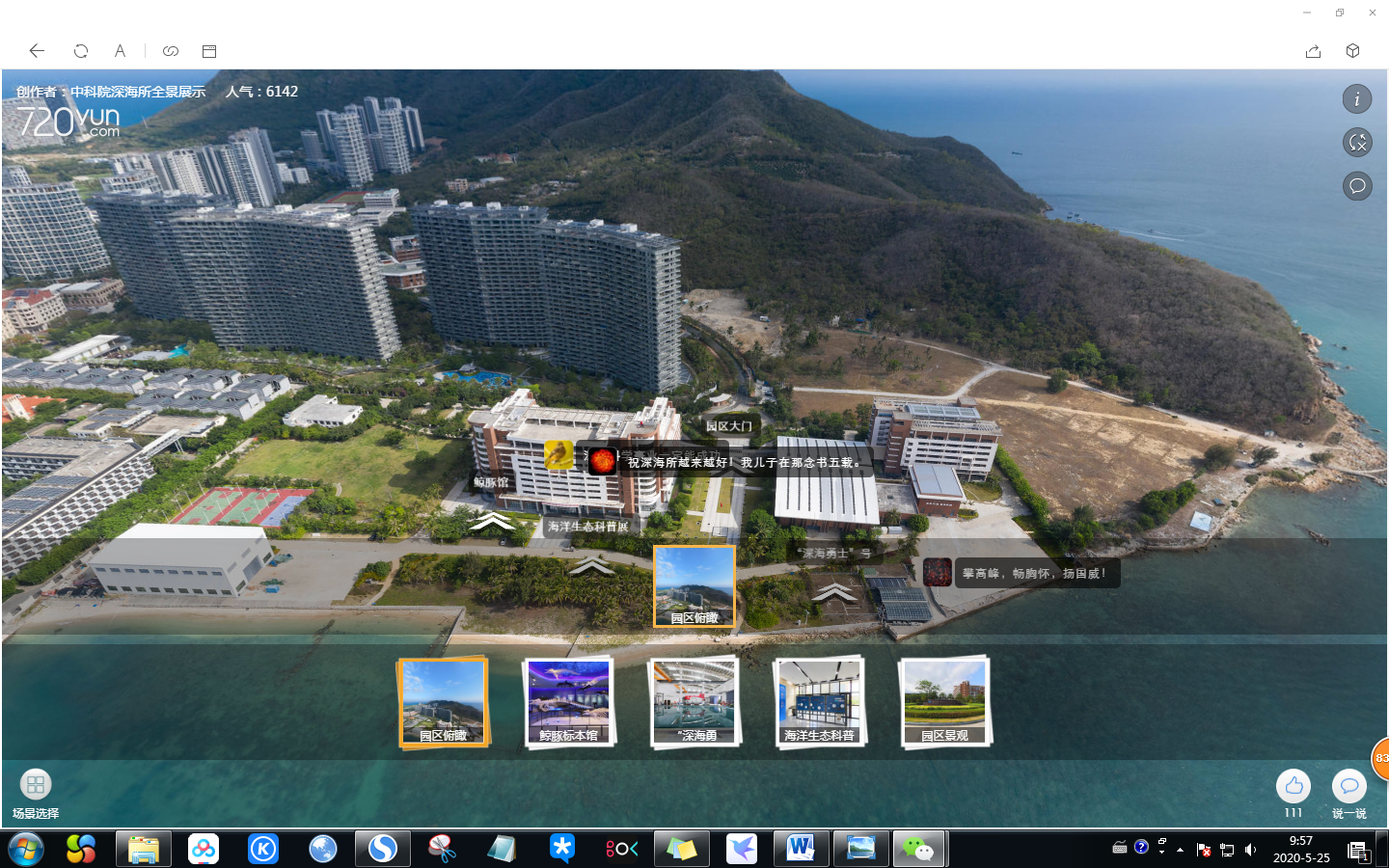Give a thumbs-up like to the panorama
1389x868 pixels.
(1294, 786)
